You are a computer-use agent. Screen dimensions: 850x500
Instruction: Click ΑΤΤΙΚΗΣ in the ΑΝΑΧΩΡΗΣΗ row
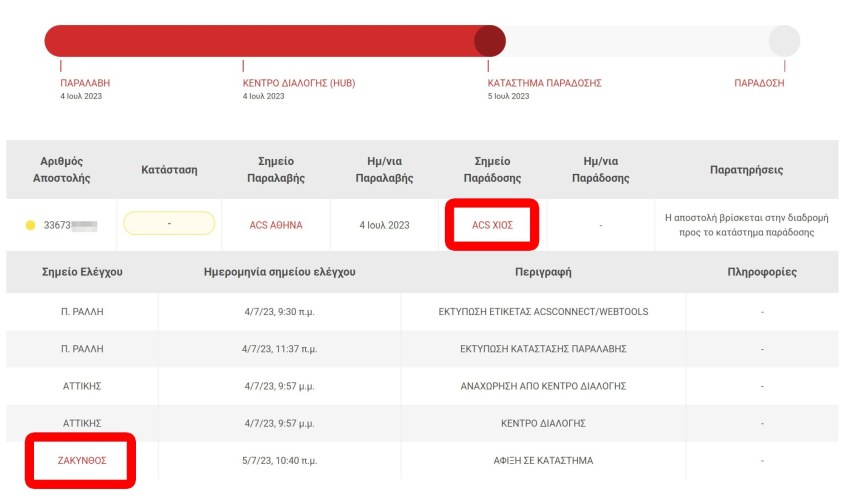(x=82, y=386)
